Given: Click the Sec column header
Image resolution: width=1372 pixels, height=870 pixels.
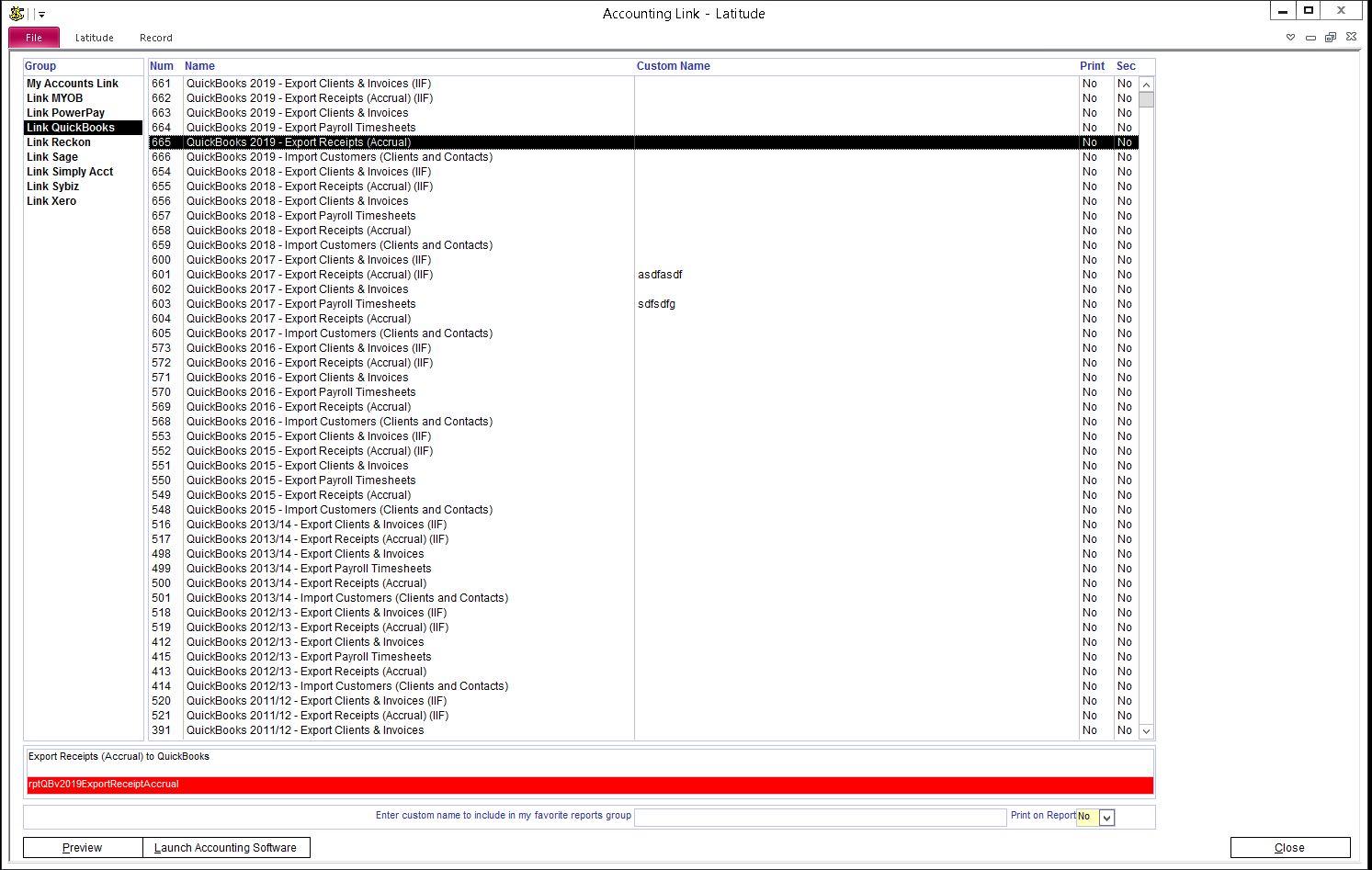Looking at the screenshot, I should point(1126,66).
